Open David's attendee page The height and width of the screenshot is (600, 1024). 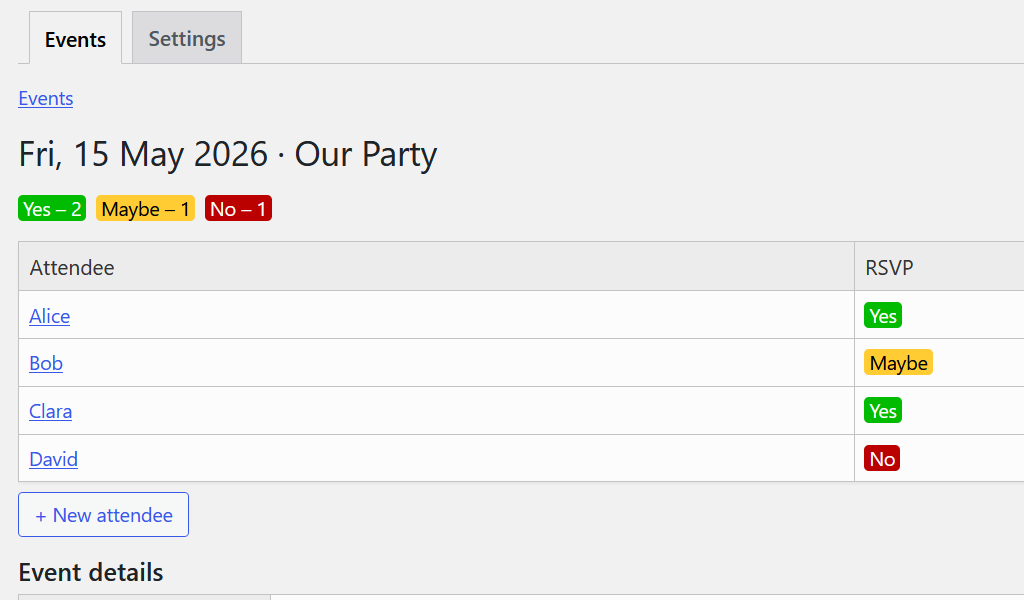[x=53, y=458]
